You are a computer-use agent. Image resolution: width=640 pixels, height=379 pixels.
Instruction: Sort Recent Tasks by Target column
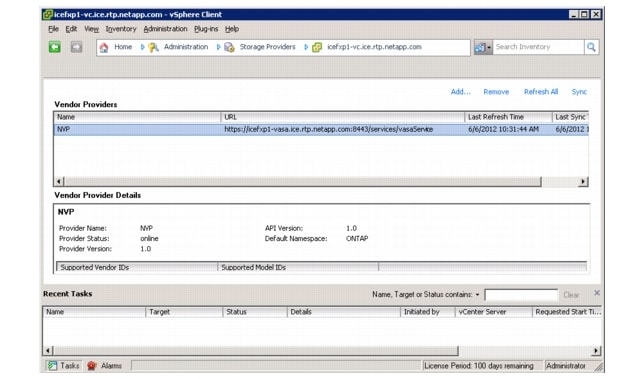(x=184, y=312)
